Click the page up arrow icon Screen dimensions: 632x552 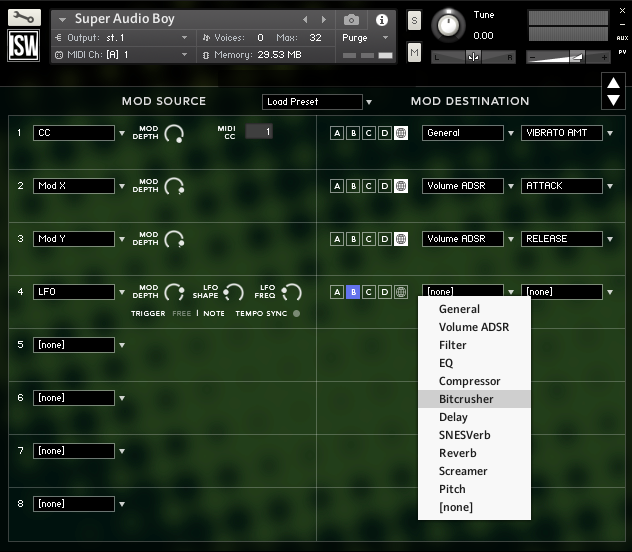point(612,83)
